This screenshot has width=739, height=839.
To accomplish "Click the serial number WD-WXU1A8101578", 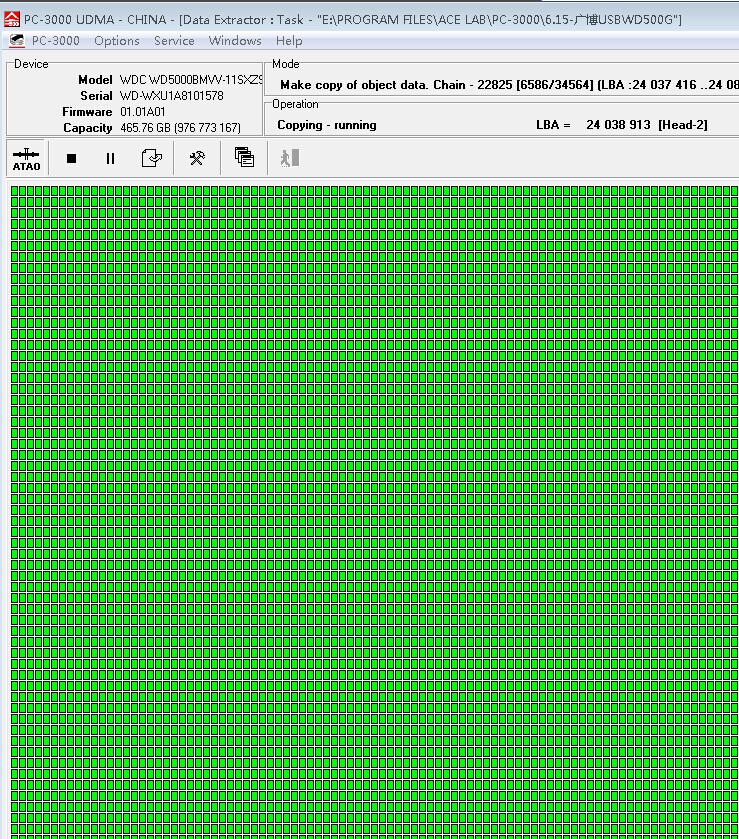I will pos(171,96).
